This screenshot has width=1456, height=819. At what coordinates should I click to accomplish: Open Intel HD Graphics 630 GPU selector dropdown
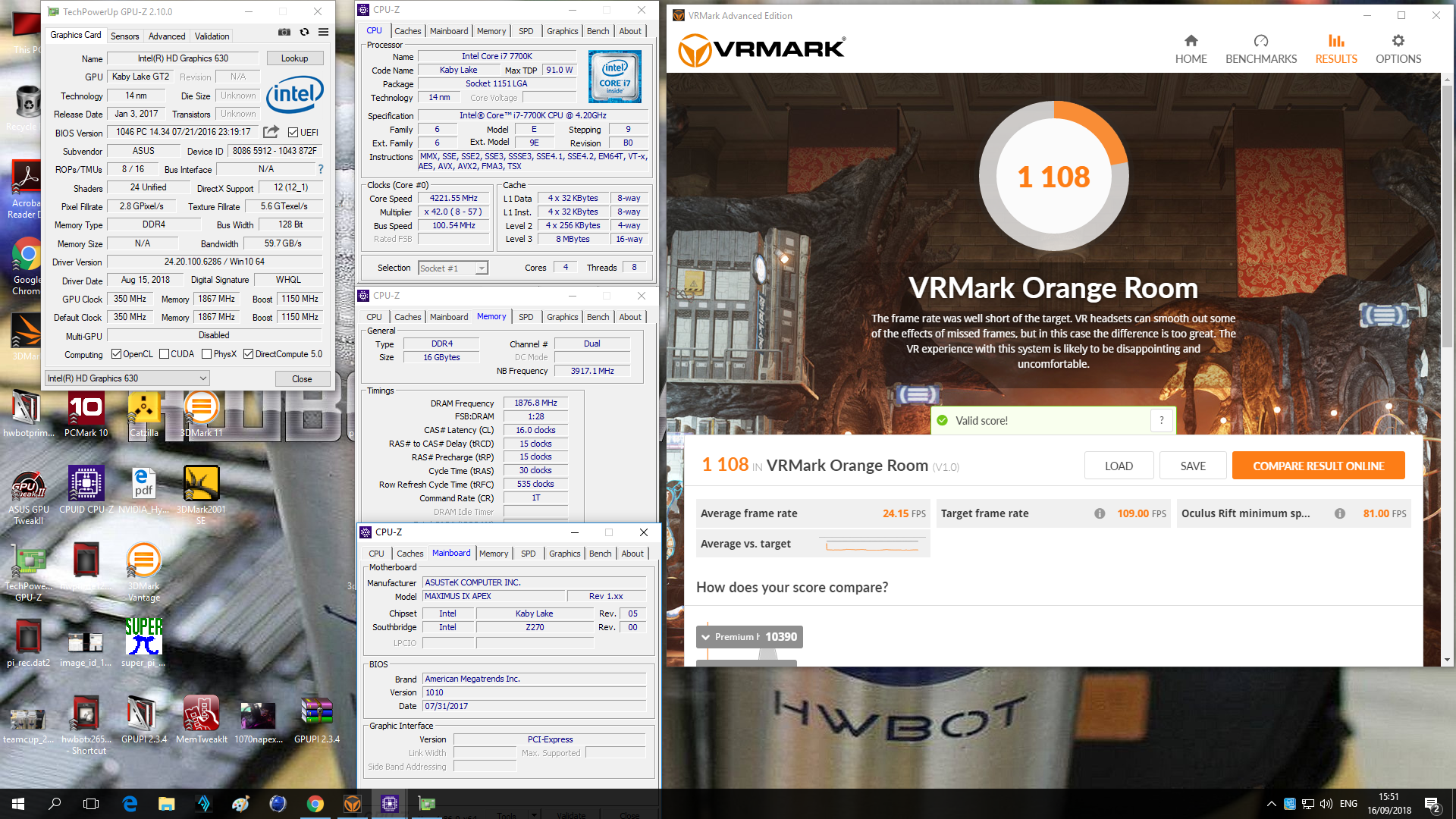127,378
